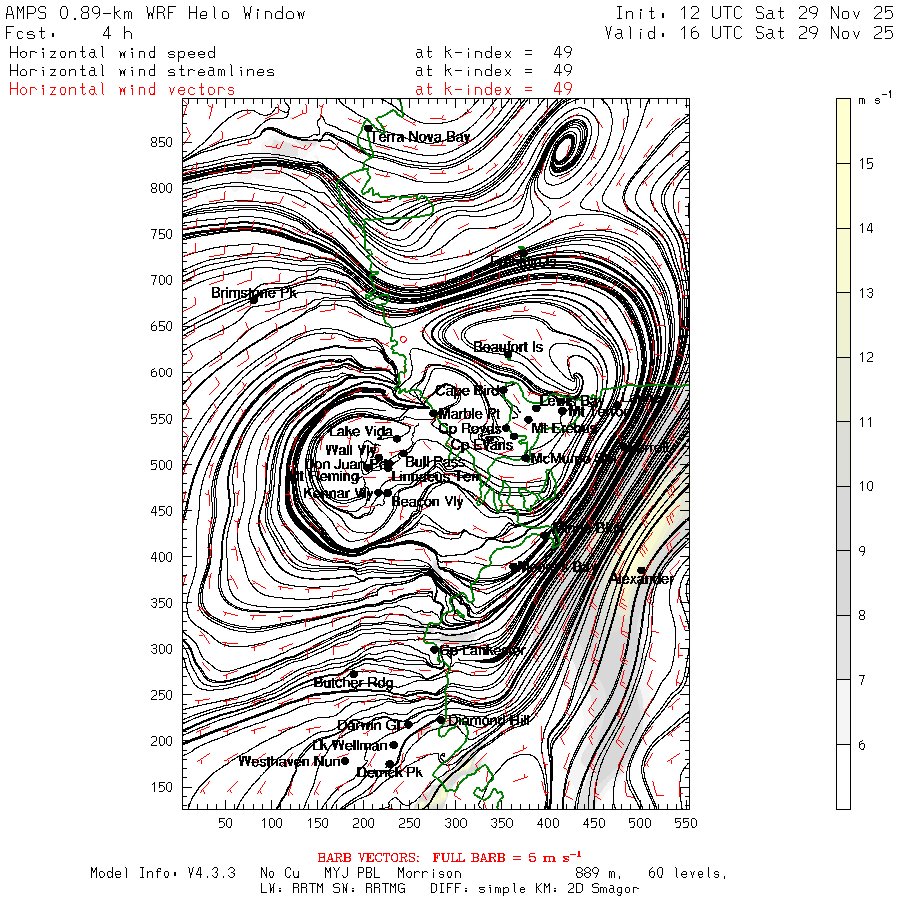Select the Lake Vida label
The width and height of the screenshot is (900, 900).
pos(361,431)
